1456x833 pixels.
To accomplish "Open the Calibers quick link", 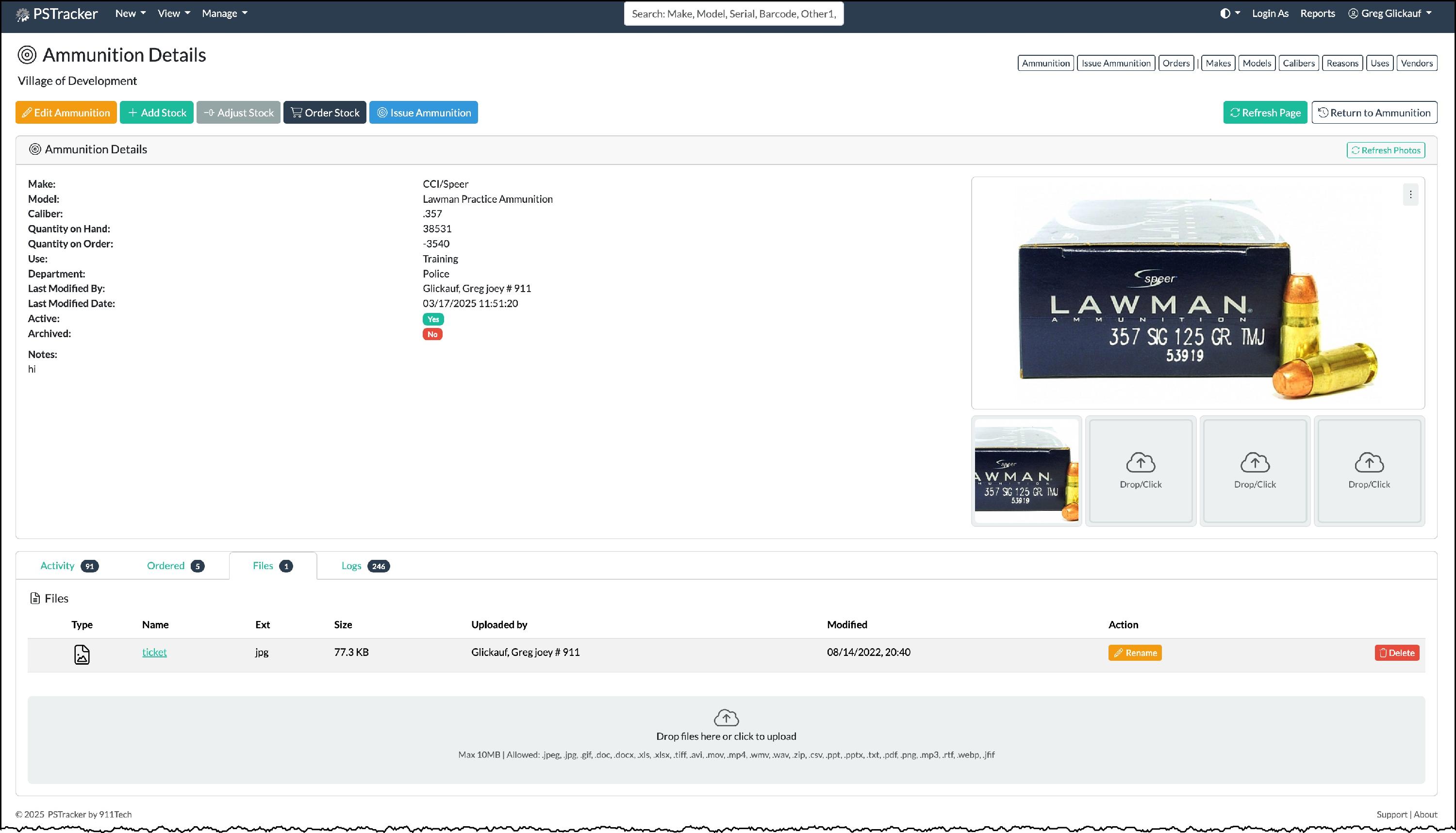I will click(1298, 63).
